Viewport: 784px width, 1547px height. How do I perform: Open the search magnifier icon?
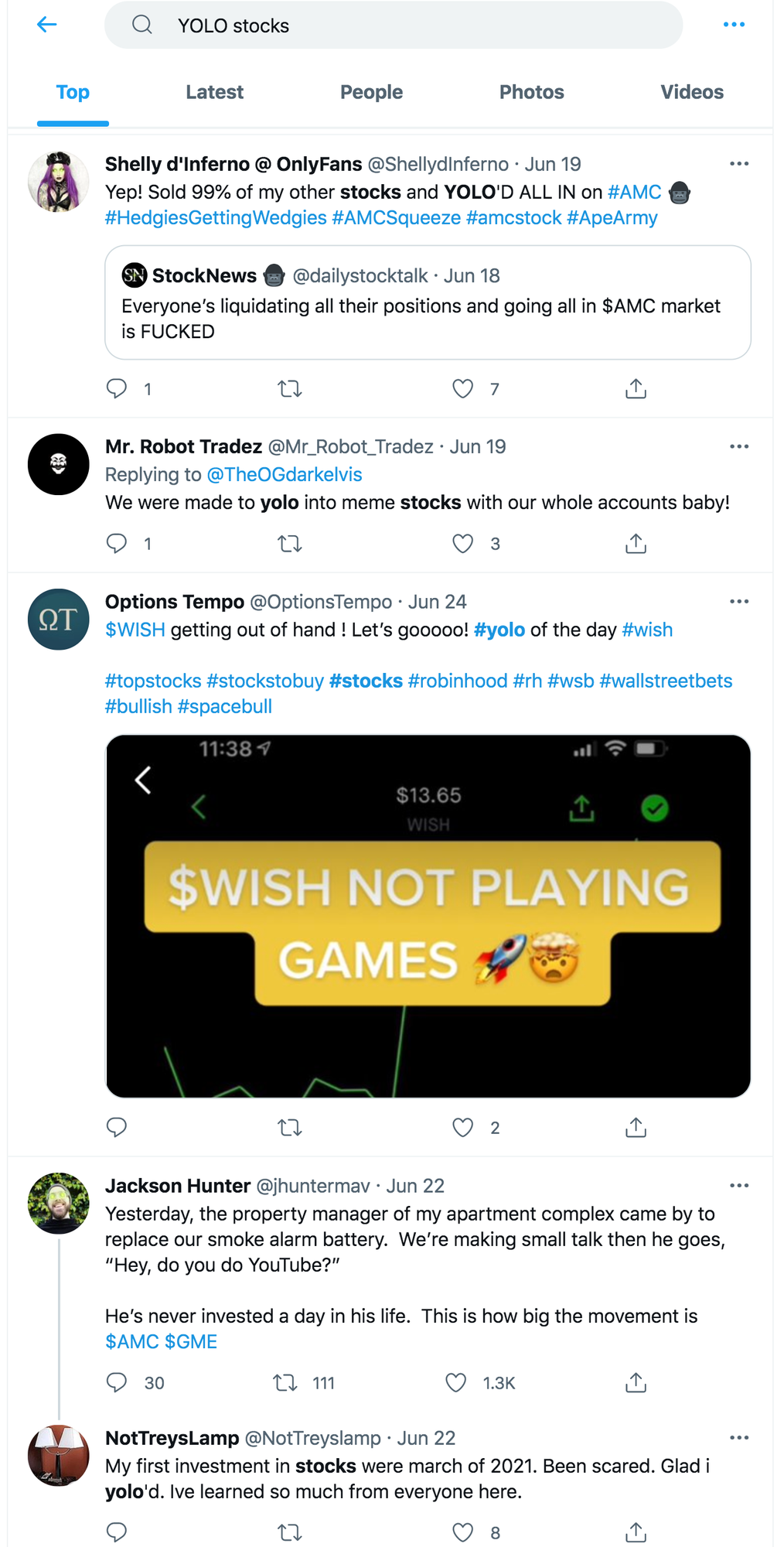click(141, 24)
